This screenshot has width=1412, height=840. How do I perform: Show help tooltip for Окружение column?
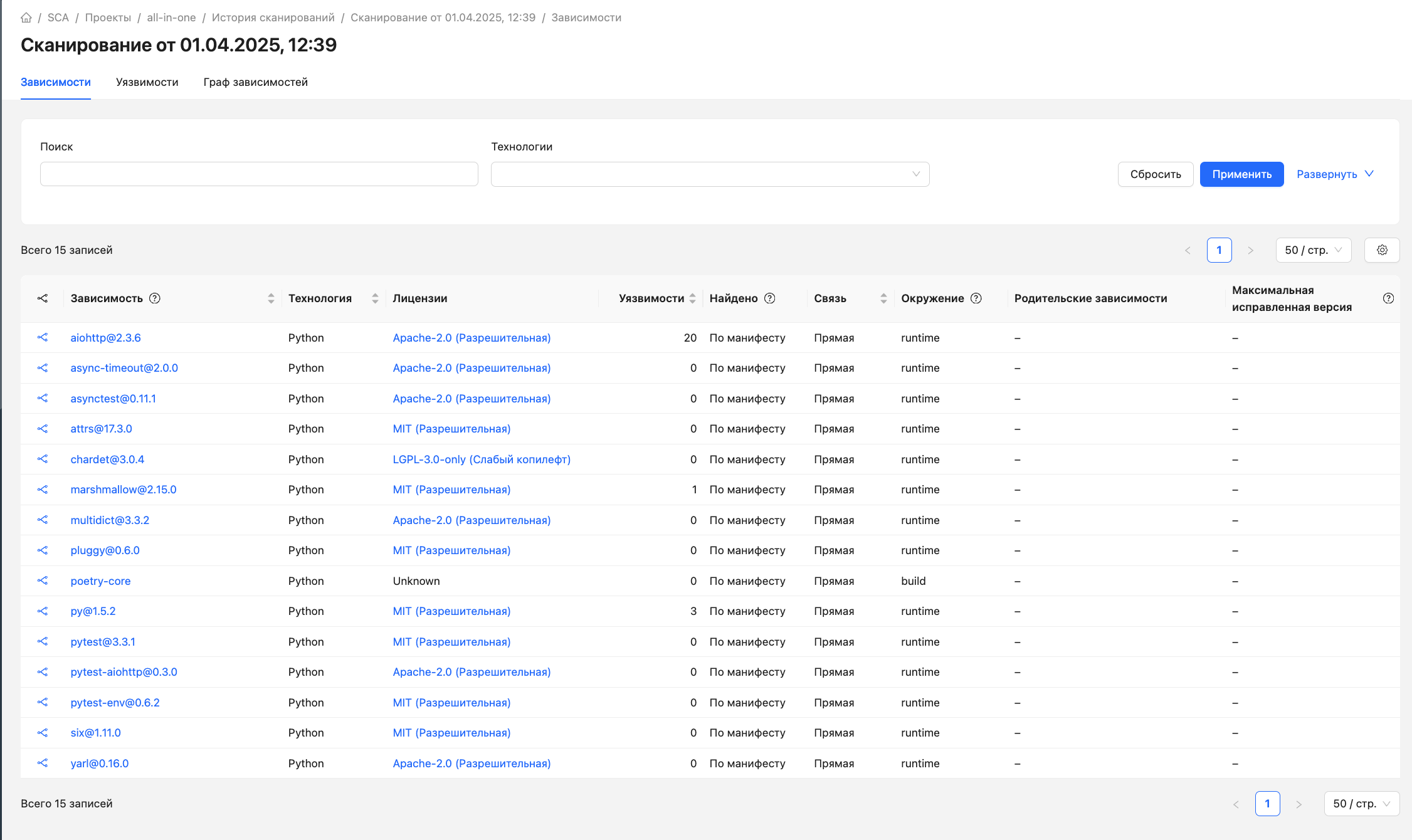(x=976, y=298)
